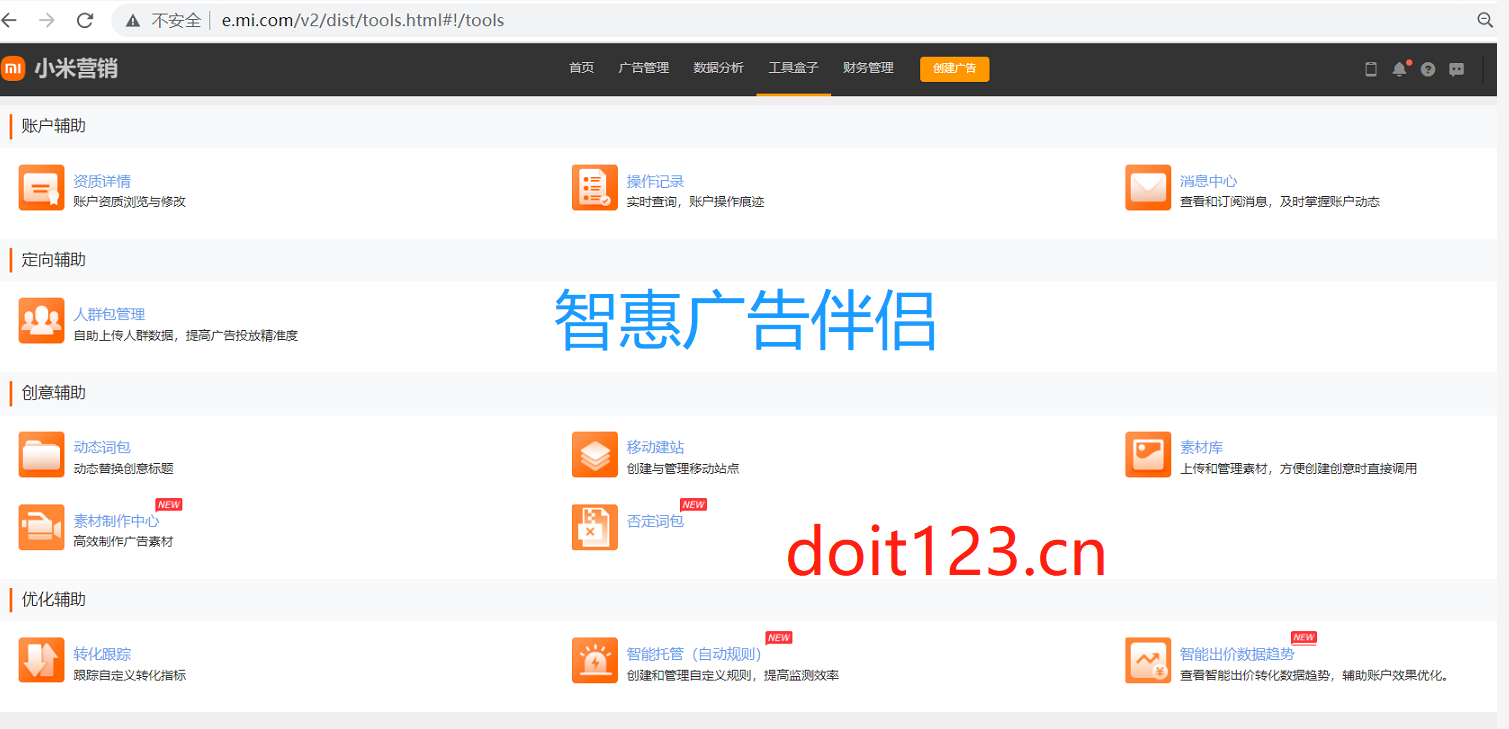Viewport: 1509px width, 729px height.
Task: Open 财务管理 menu item
Action: (868, 68)
